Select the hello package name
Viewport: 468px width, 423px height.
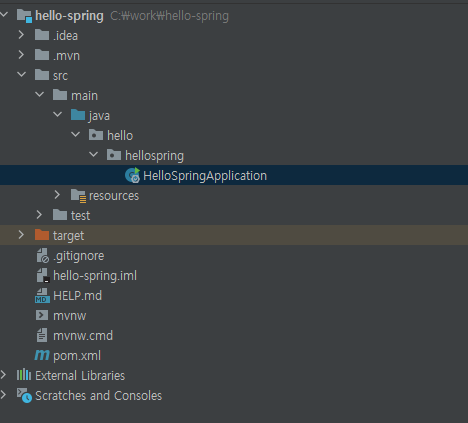[x=120, y=135]
